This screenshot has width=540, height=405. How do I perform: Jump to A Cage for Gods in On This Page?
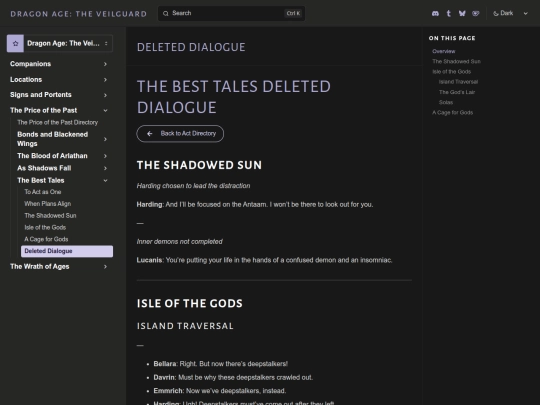pos(453,113)
